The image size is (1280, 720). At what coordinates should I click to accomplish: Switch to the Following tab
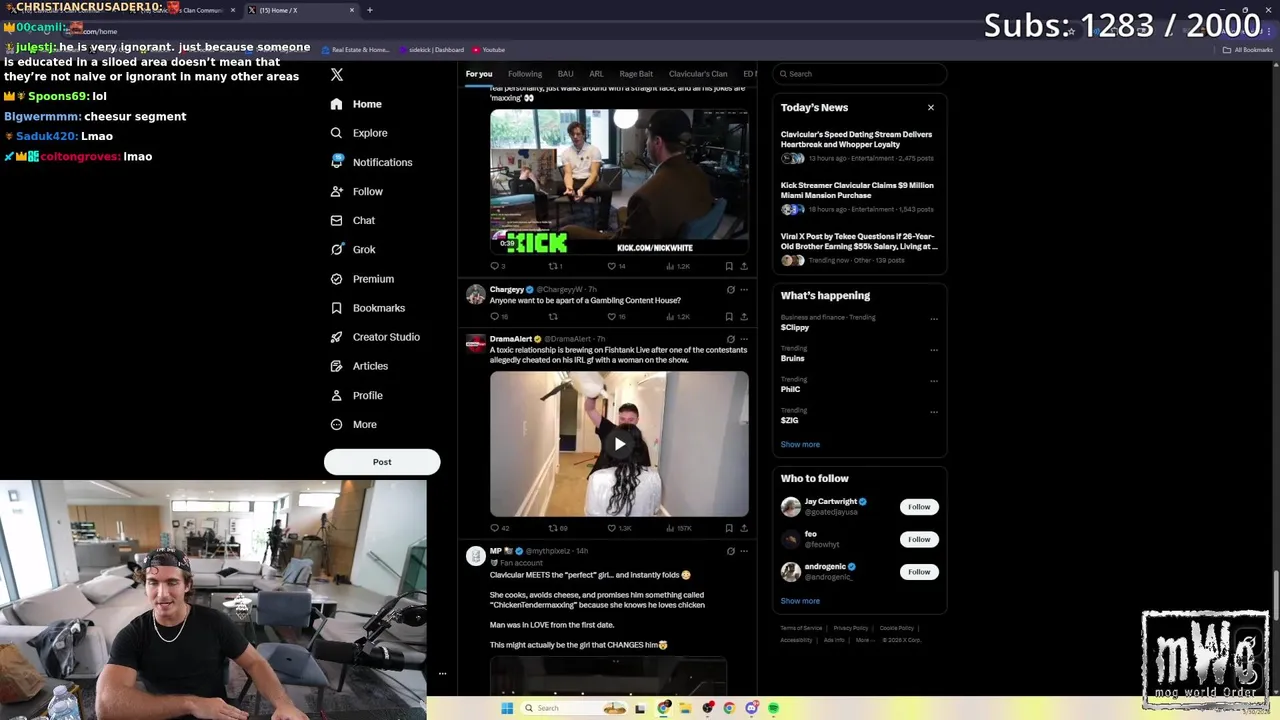tap(525, 74)
